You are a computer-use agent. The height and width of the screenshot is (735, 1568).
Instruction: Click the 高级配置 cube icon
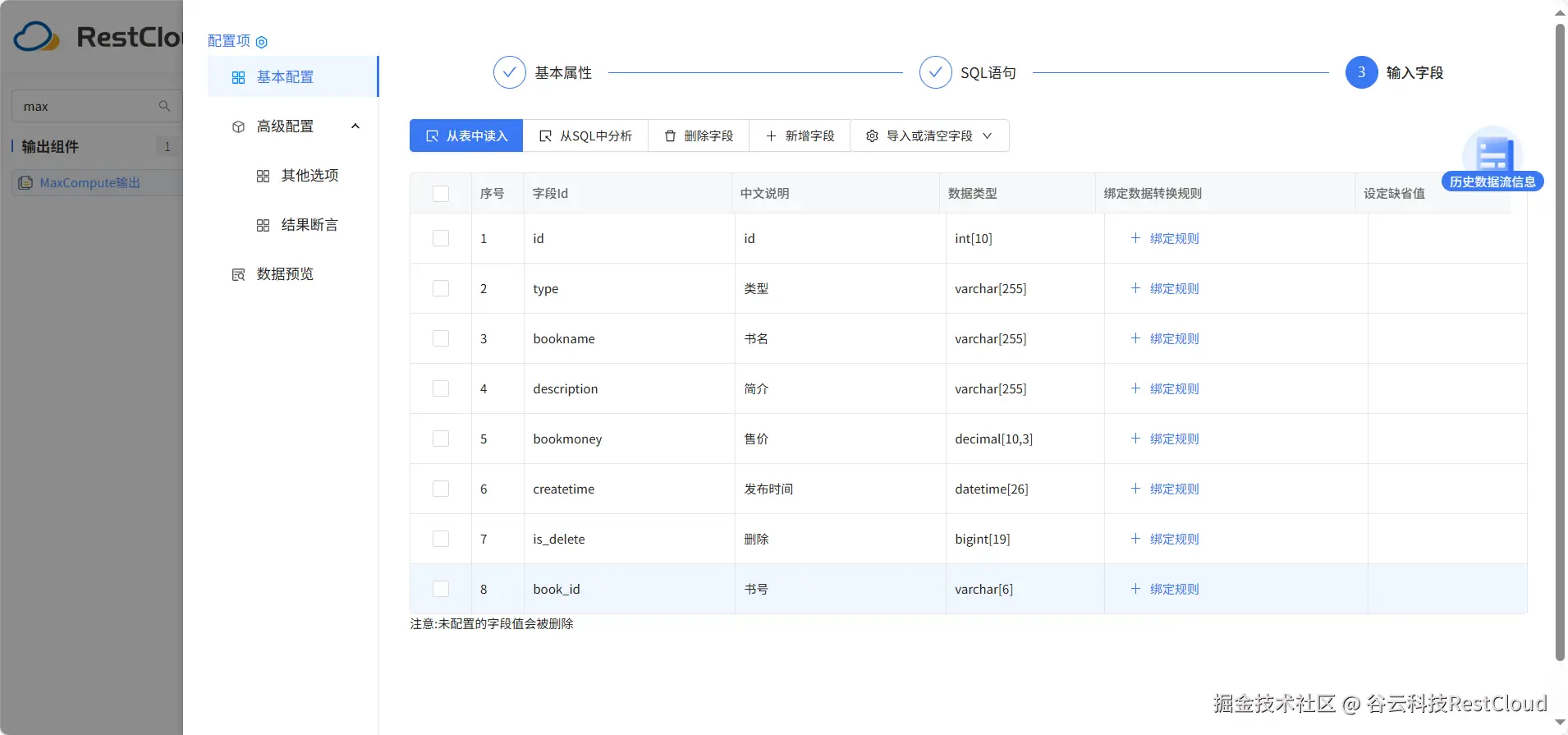[238, 126]
